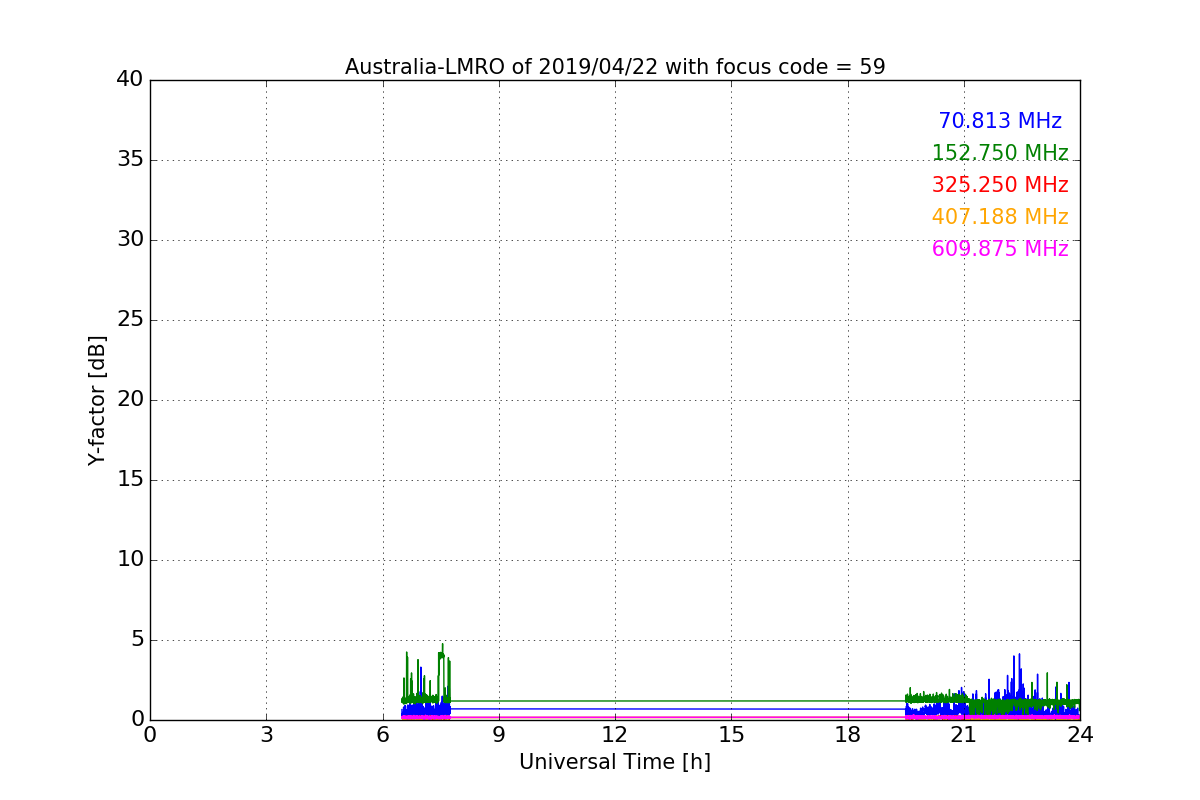This screenshot has height=800, width=1200.
Task: Click the x-axis tick label 12
Action: [615, 734]
